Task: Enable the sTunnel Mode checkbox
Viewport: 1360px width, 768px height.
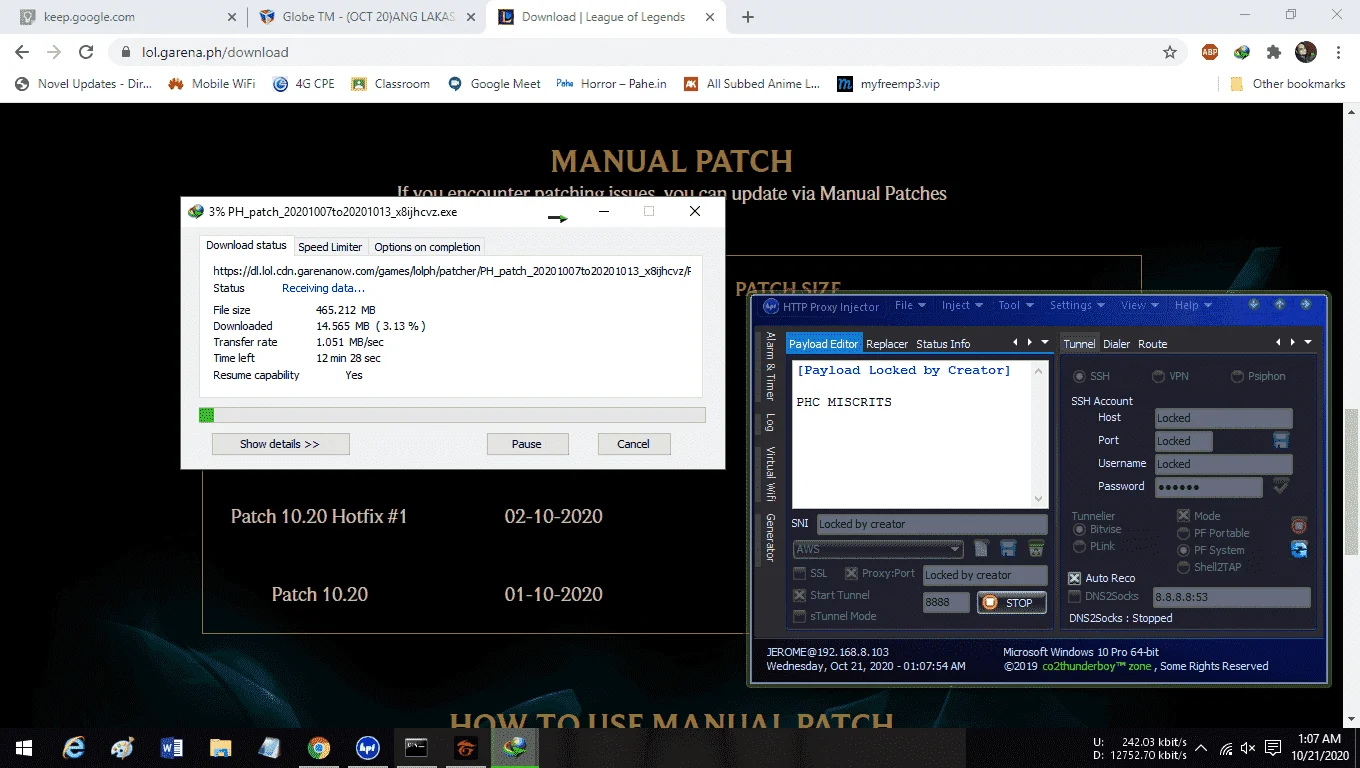Action: 799,616
